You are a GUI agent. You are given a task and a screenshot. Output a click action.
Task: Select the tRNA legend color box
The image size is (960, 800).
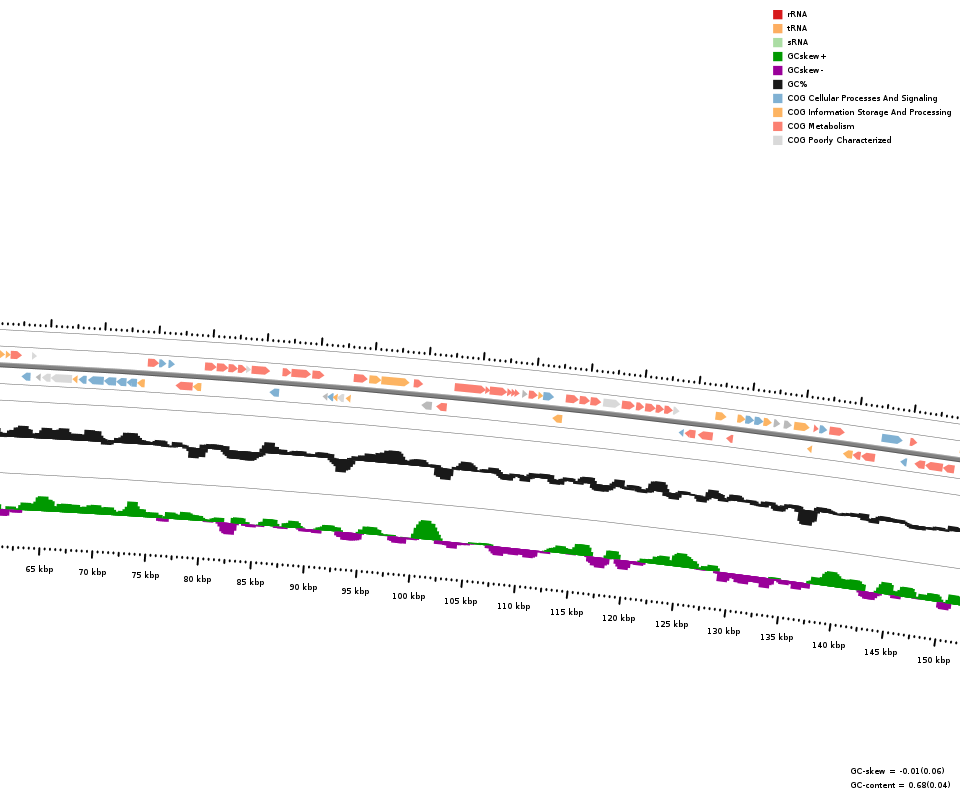[777, 28]
